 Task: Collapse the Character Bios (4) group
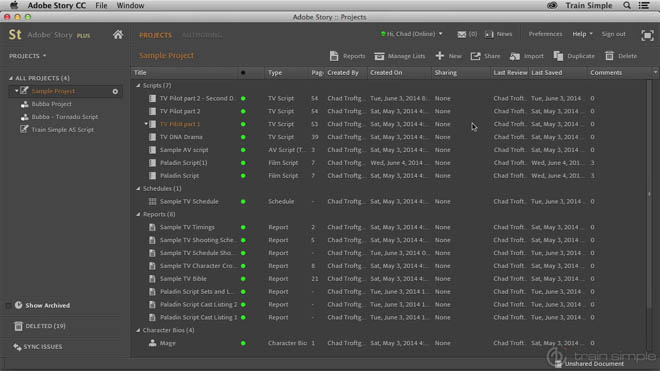[138, 331]
